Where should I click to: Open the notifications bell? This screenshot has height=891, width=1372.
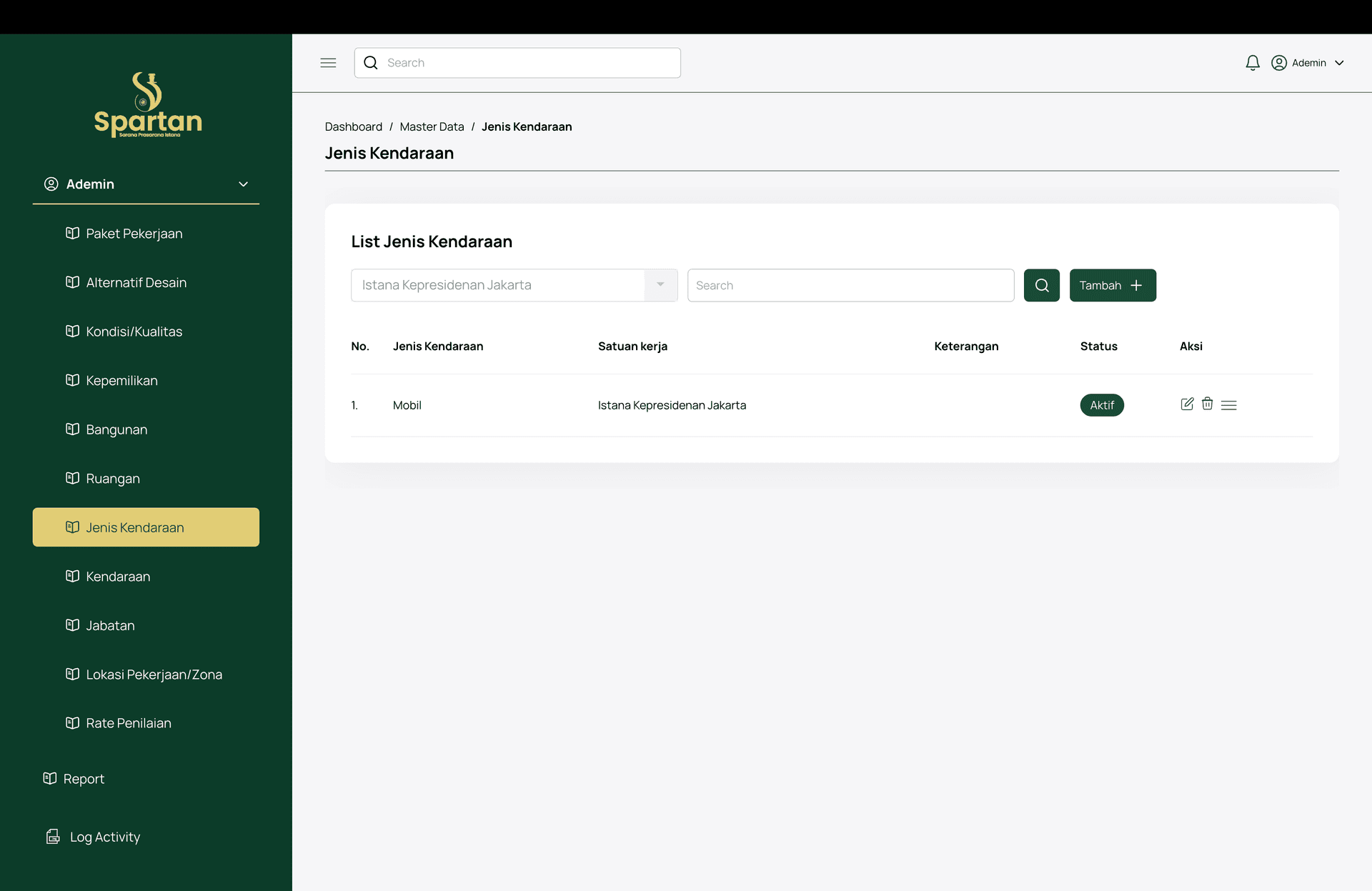1252,63
